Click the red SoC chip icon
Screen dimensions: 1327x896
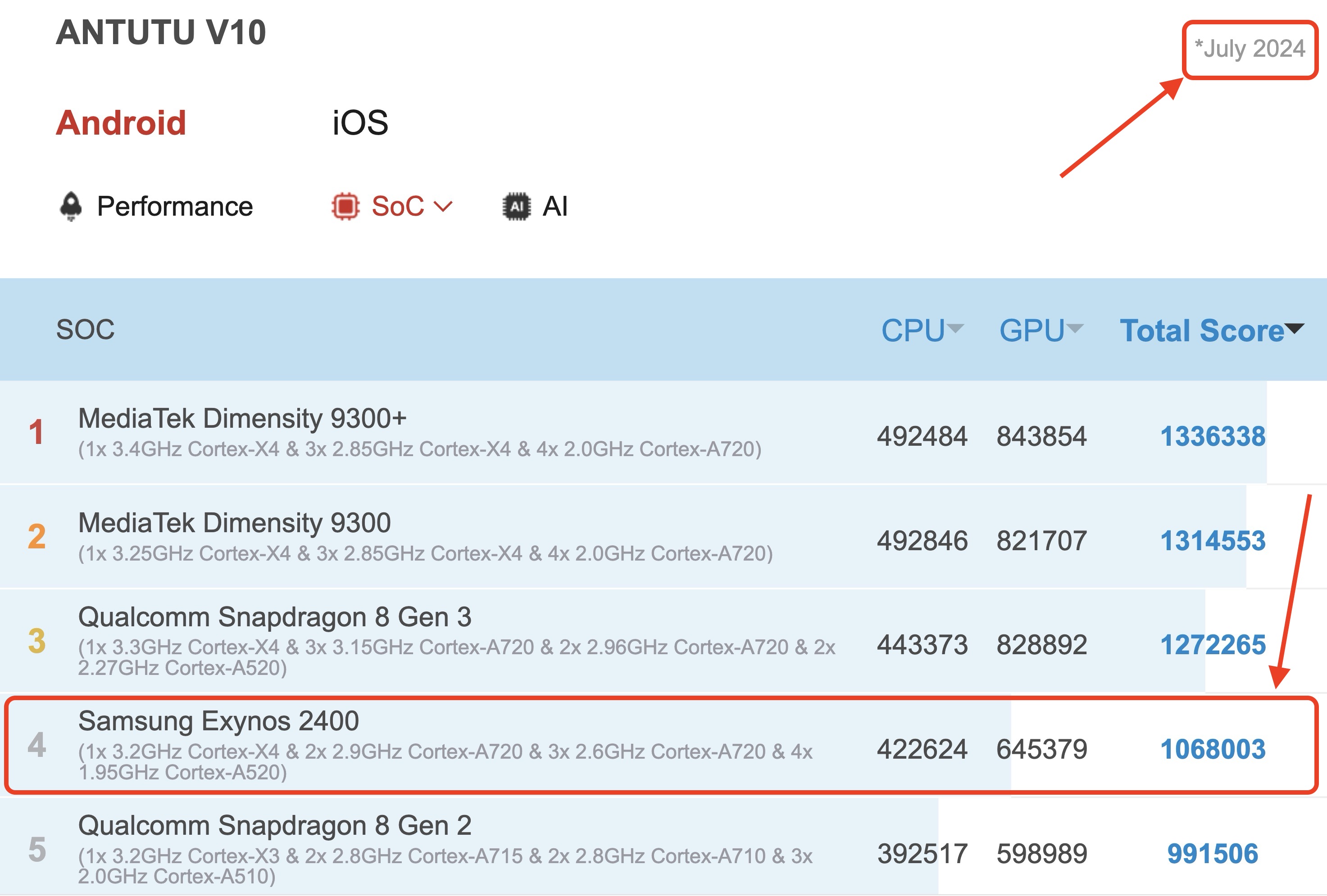(x=345, y=206)
